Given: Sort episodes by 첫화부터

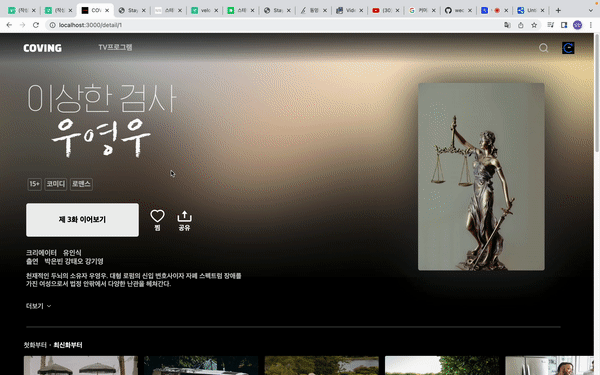Looking at the screenshot, I should click(35, 345).
